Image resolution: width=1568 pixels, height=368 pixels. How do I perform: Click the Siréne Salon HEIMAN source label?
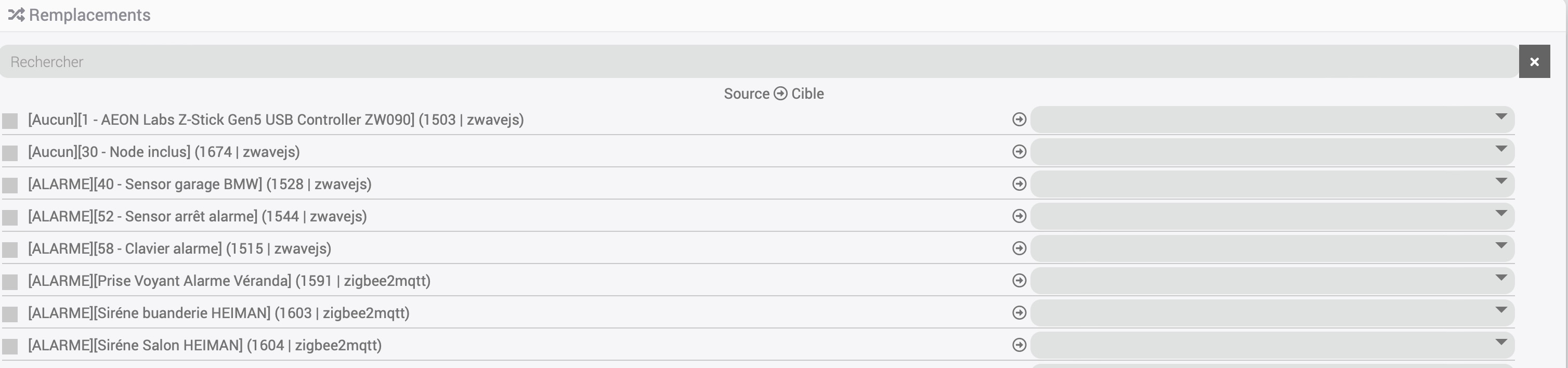[x=204, y=346]
